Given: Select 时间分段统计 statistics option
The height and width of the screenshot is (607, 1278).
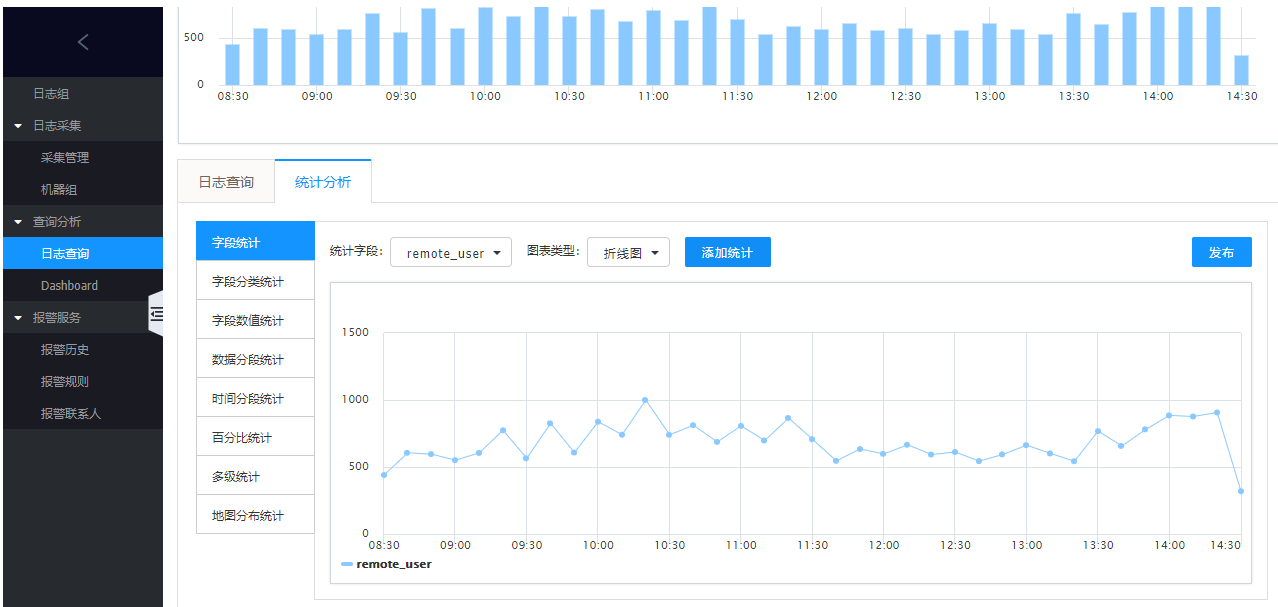Looking at the screenshot, I should coord(248,399).
